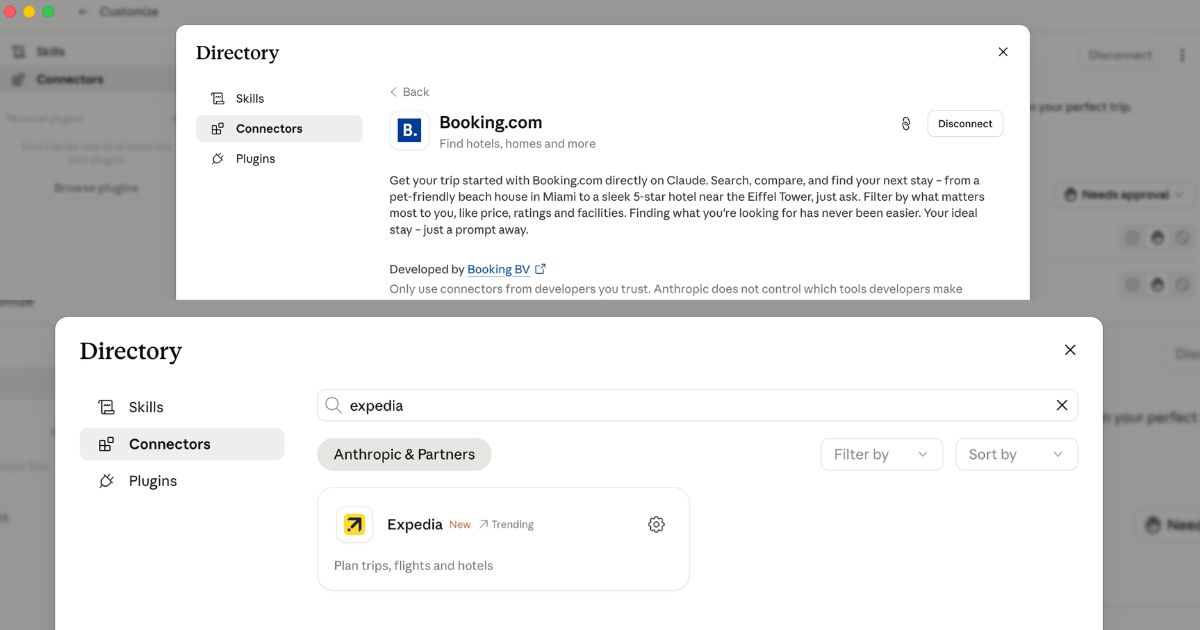Copy link icon beside the Disconnect button
This screenshot has width=1200, height=630.
pyautogui.click(x=906, y=124)
